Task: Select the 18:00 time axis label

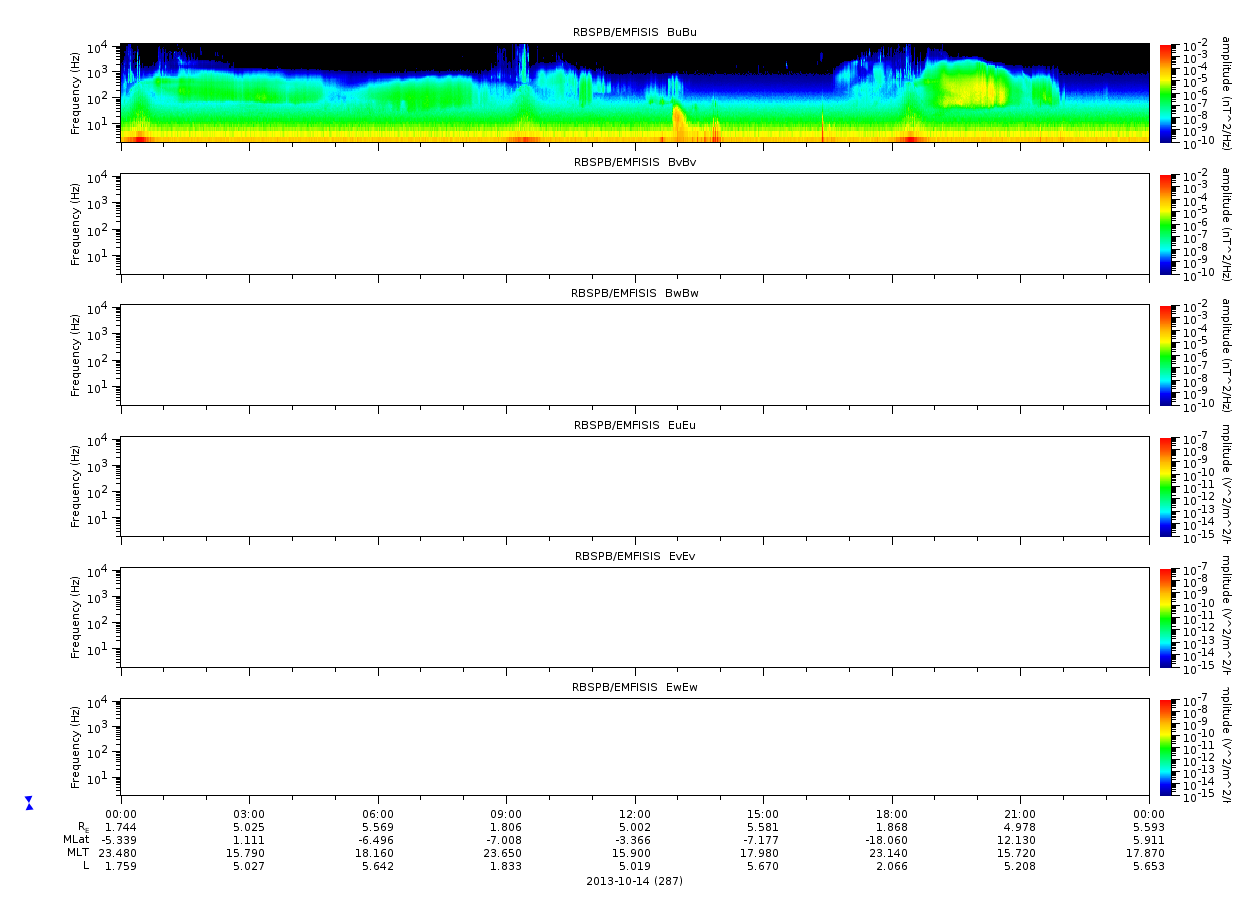Action: click(892, 815)
